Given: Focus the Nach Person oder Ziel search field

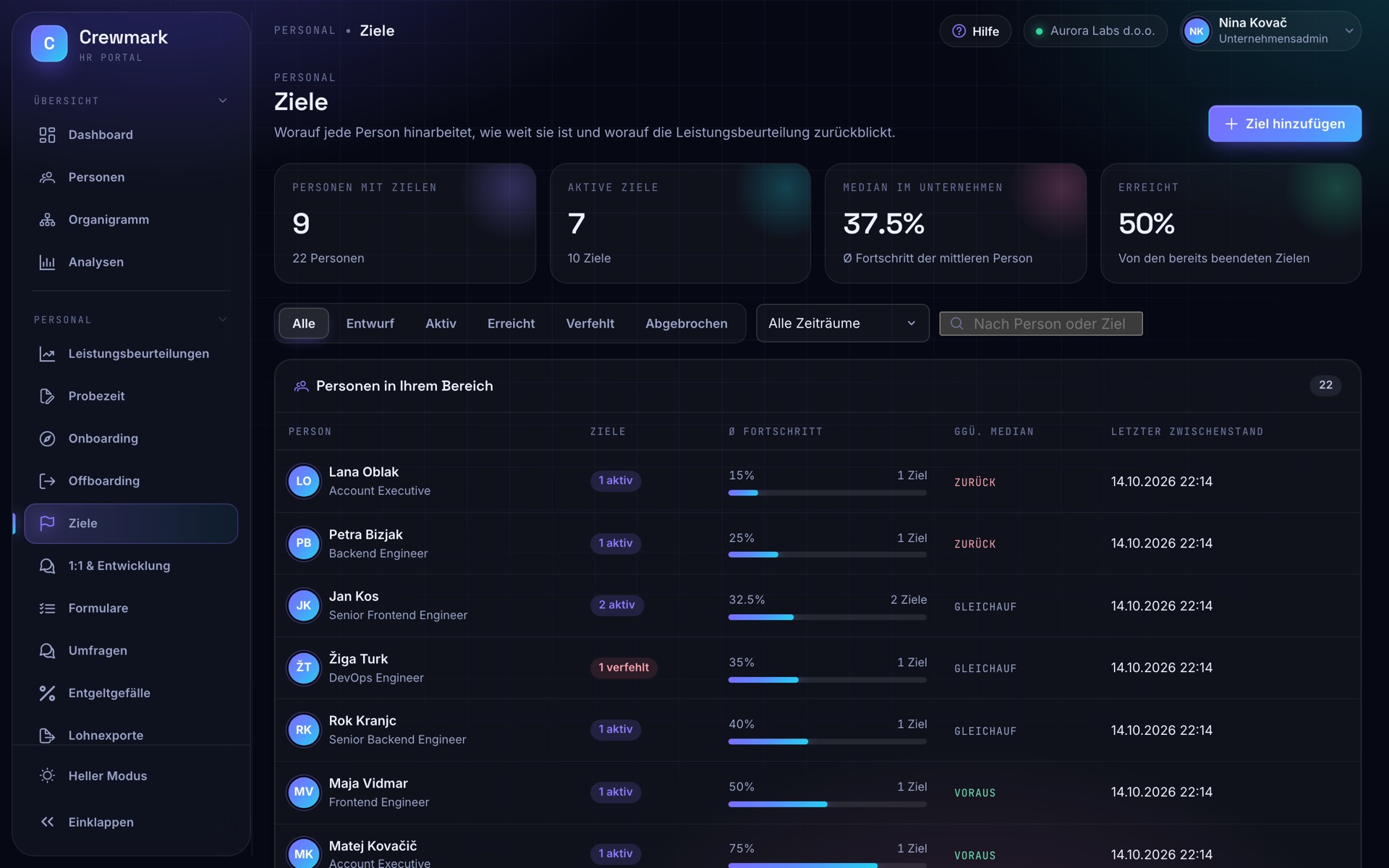Looking at the screenshot, I should point(1041,323).
